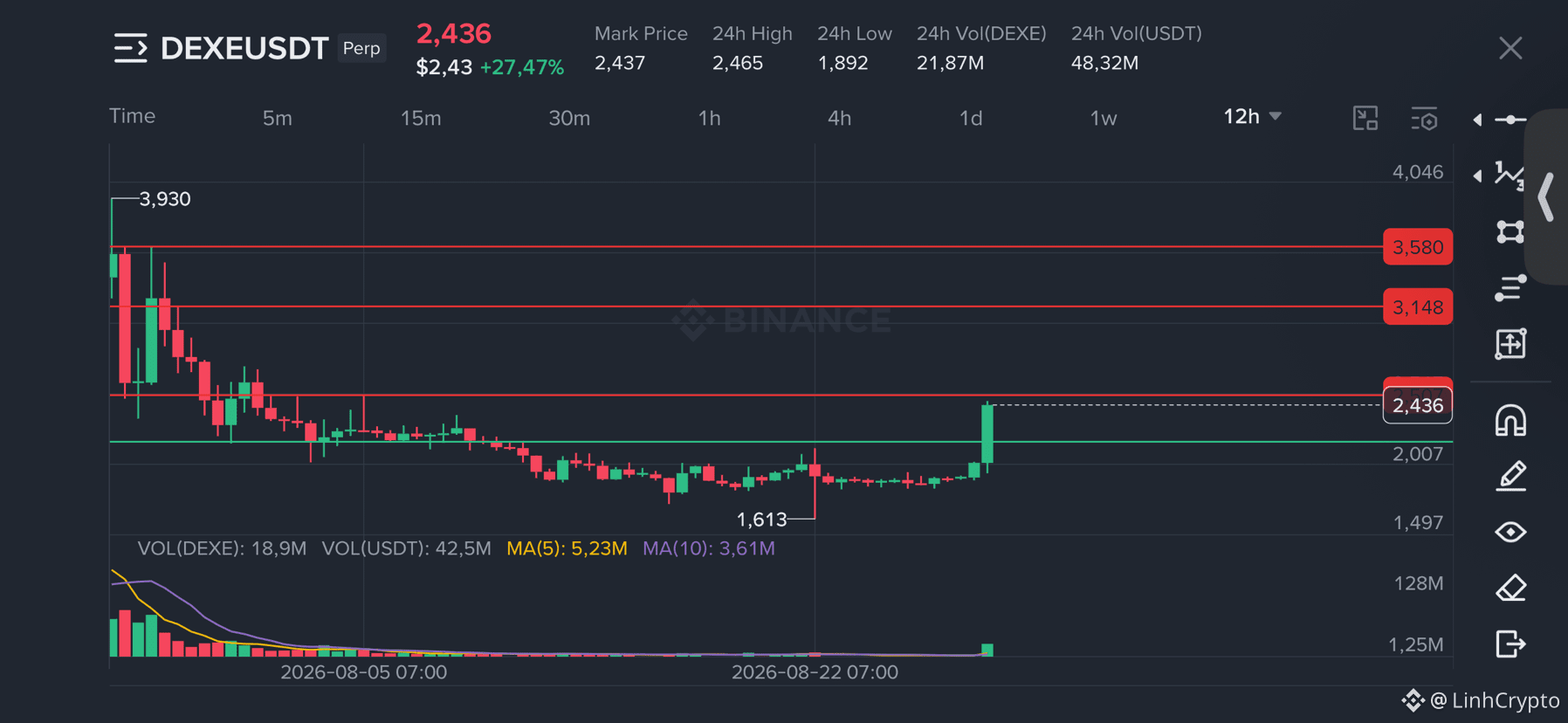Click the 1,497 price axis label

[x=1418, y=523]
